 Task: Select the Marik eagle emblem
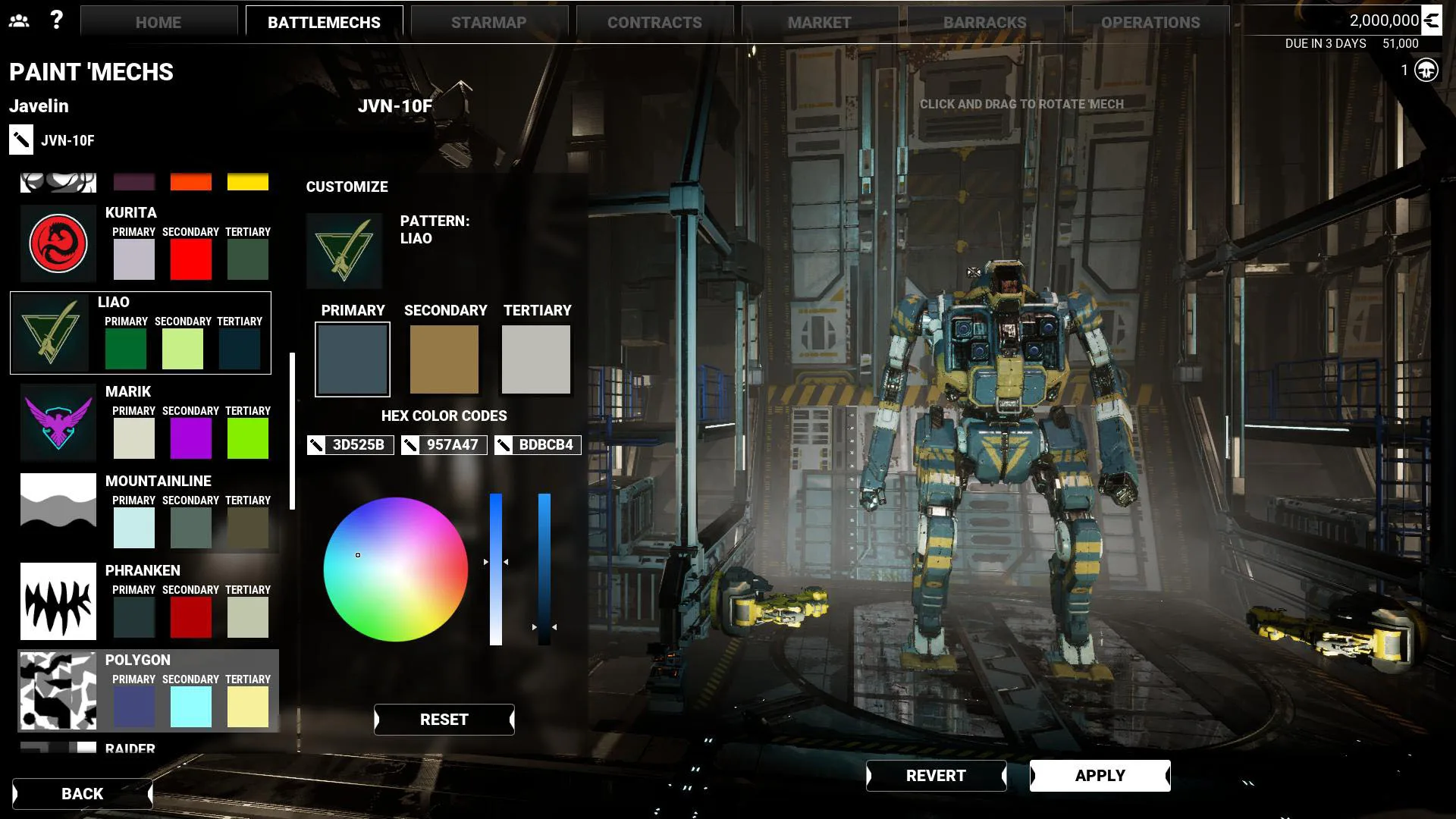[x=58, y=422]
